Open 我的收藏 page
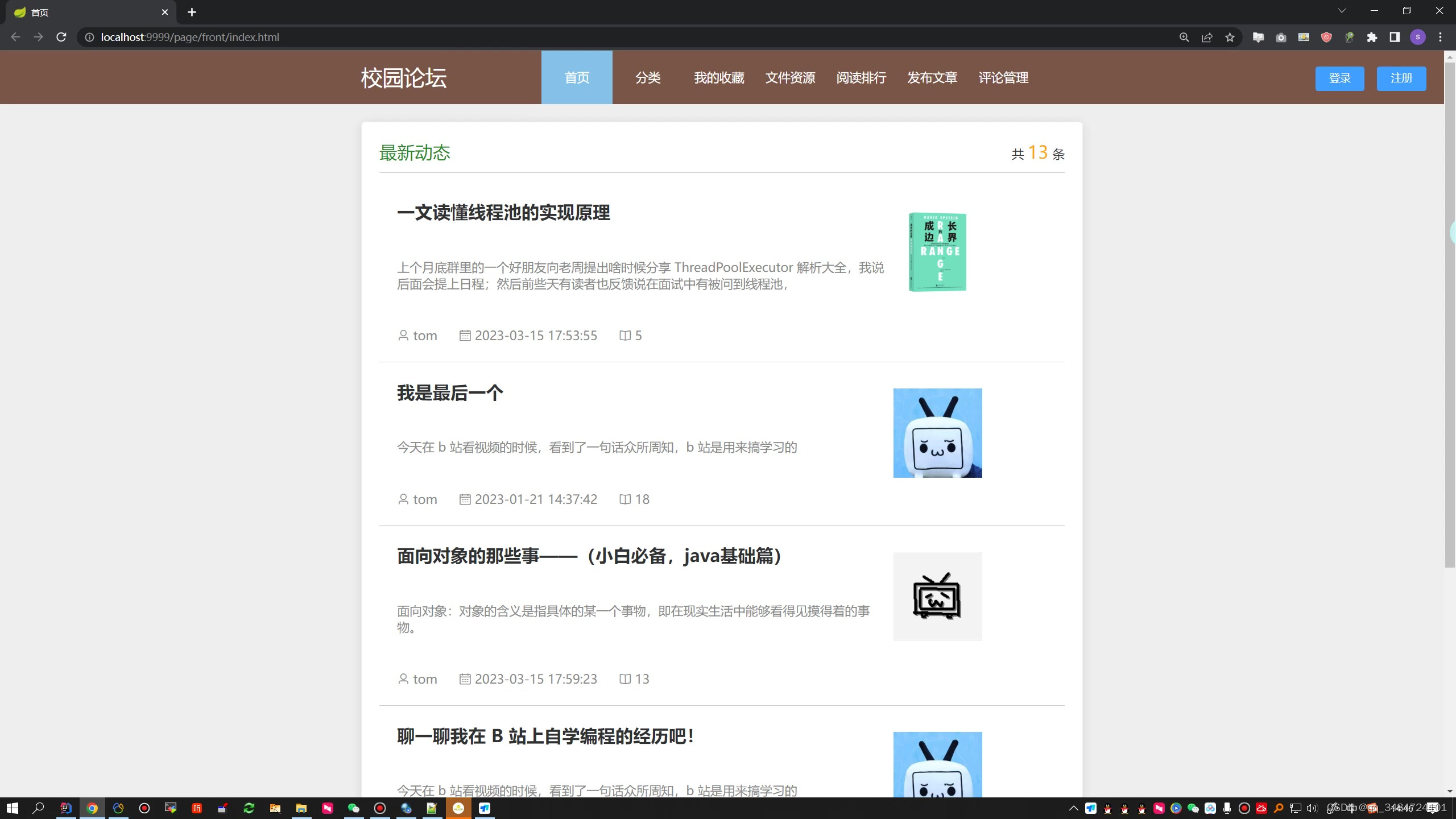The height and width of the screenshot is (819, 1456). pyautogui.click(x=719, y=77)
